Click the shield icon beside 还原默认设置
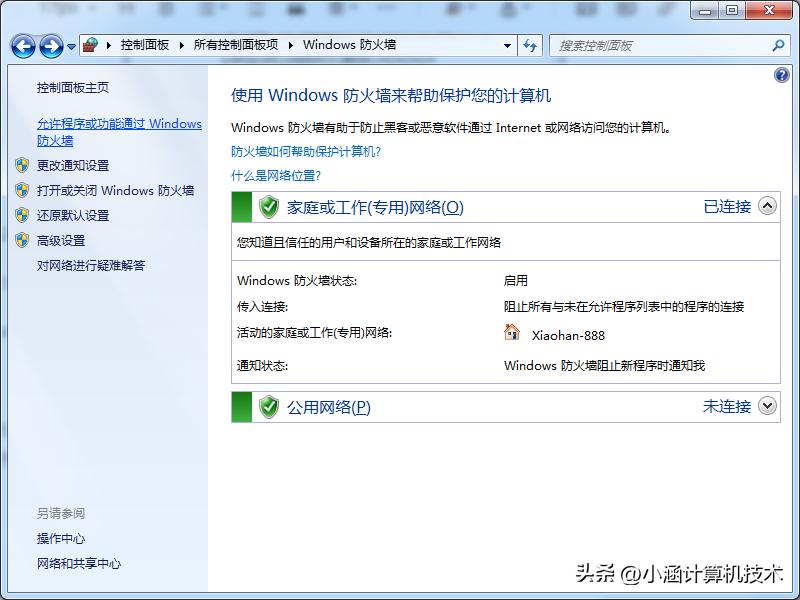 point(22,215)
